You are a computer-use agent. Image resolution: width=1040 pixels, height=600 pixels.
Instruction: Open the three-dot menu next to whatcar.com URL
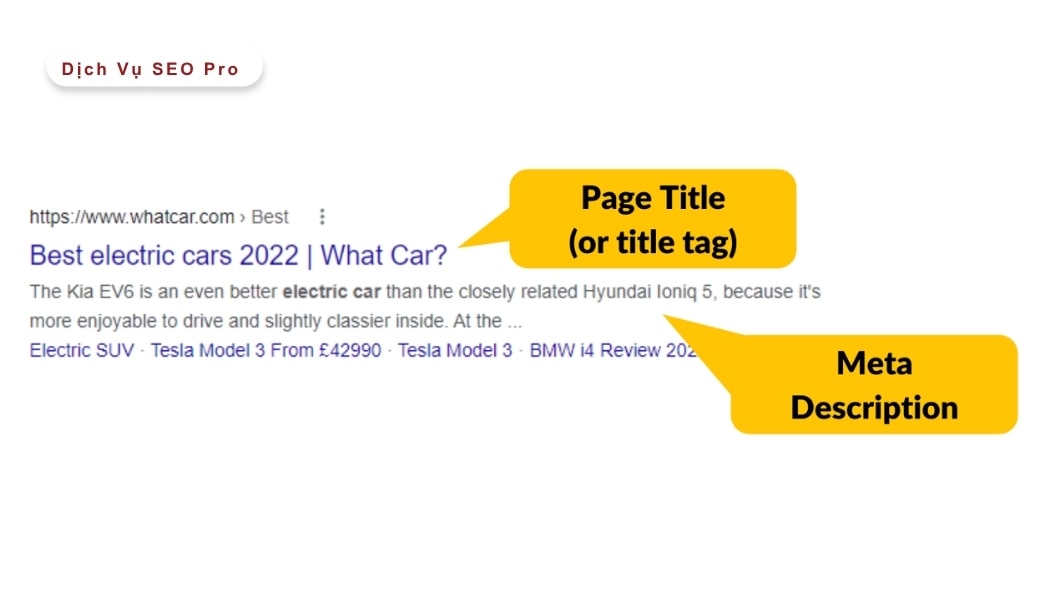(322, 217)
